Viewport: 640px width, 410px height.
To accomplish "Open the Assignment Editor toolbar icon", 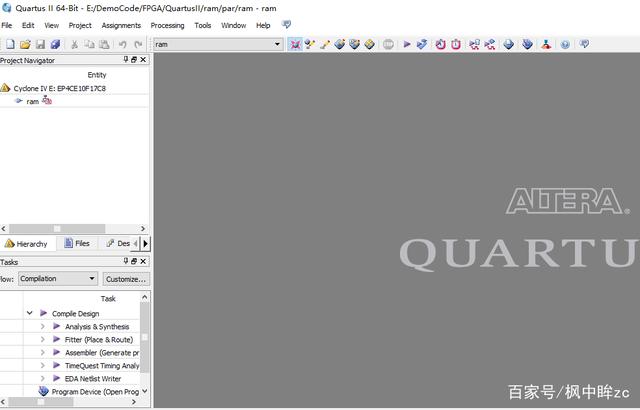I will (310, 44).
